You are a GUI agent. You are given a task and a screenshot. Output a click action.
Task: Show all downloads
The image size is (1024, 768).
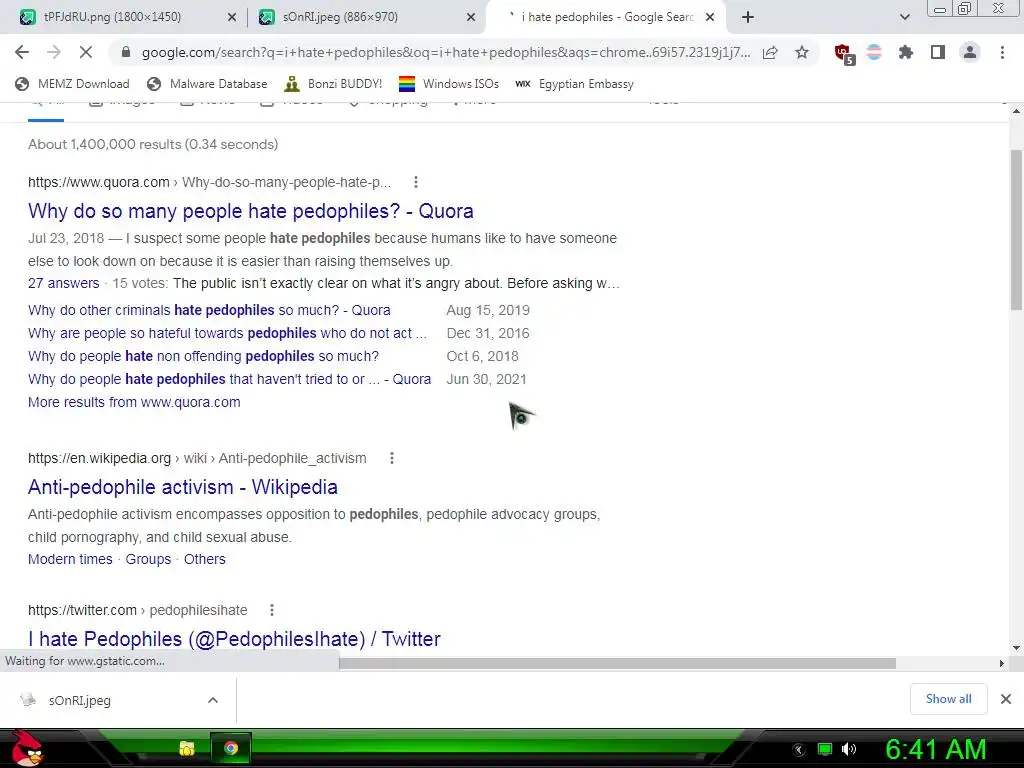[948, 699]
